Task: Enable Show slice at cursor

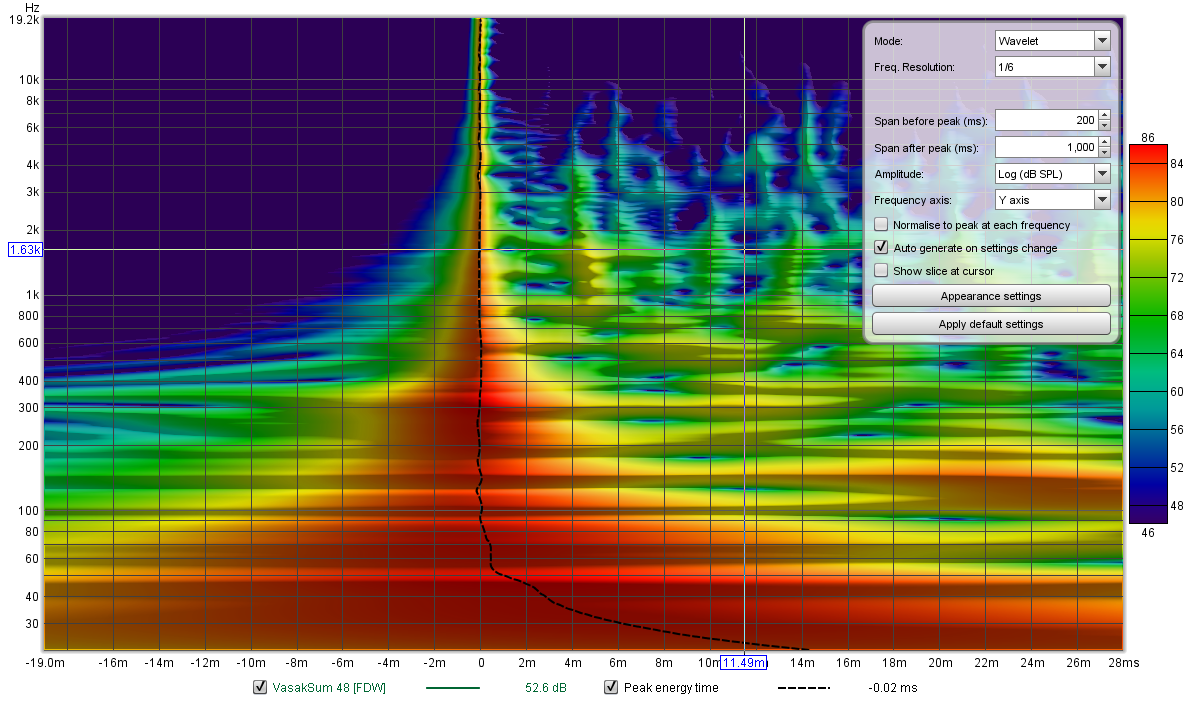Action: click(881, 270)
